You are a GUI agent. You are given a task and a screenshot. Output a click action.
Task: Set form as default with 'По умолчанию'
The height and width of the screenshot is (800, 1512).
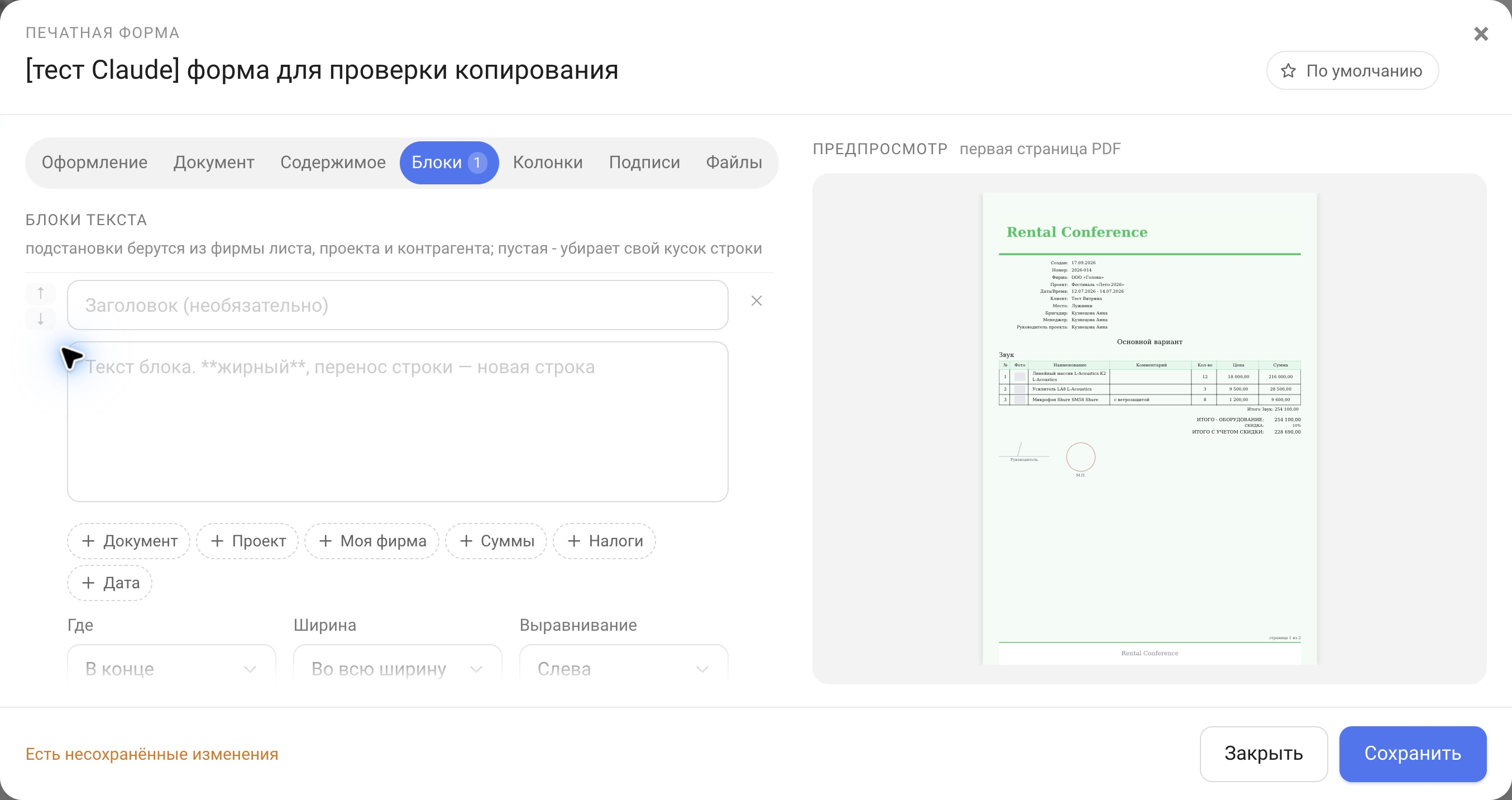(1352, 70)
